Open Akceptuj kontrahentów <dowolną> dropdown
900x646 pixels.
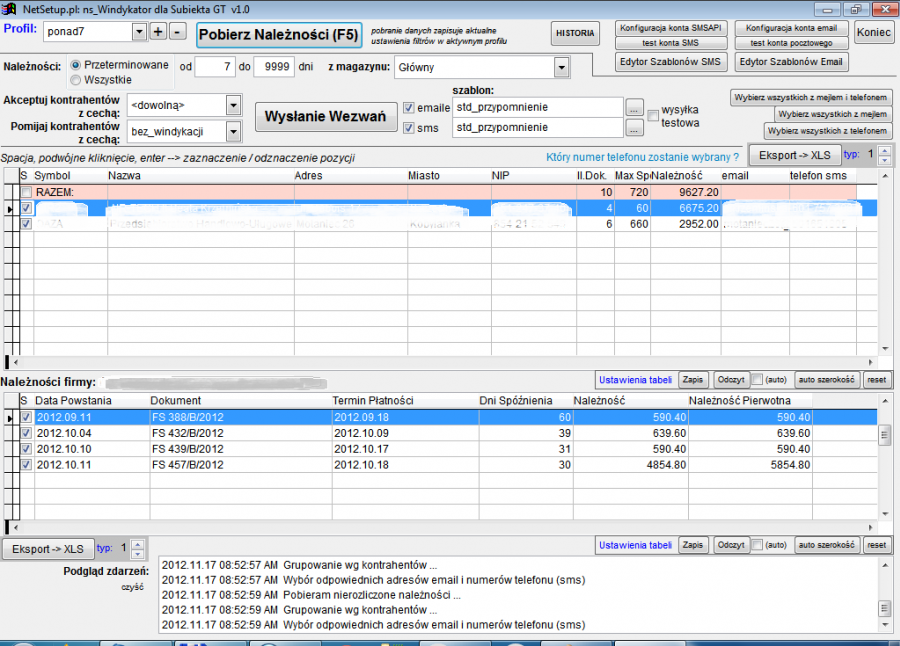(x=233, y=106)
